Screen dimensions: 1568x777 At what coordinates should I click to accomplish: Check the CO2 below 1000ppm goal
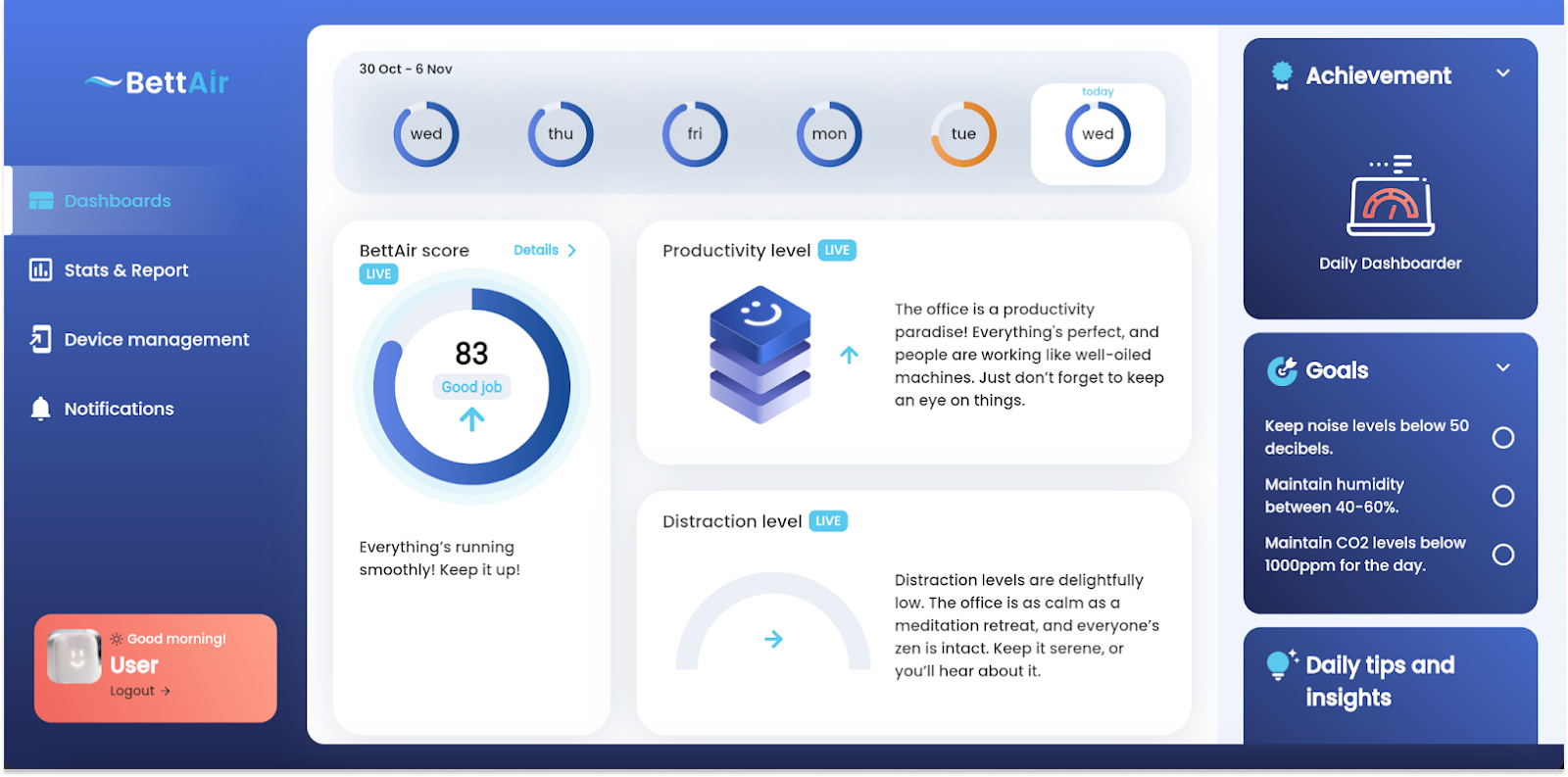coord(1503,555)
